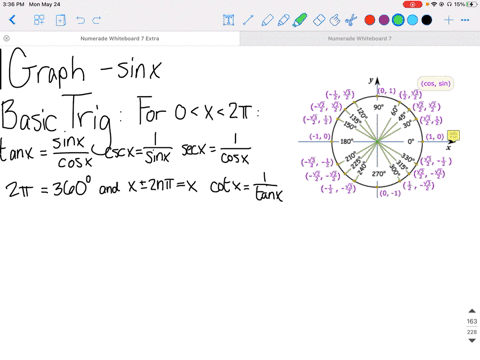Select the green highlighter tool
Screen dimensions: 480x360
(300, 20)
